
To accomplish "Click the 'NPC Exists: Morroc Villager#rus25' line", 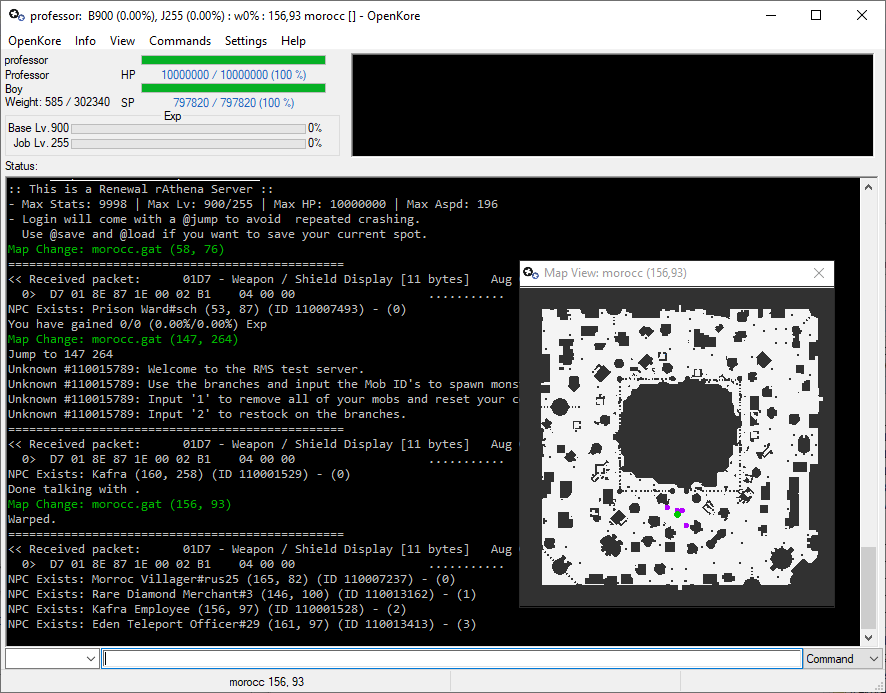I will (x=232, y=579).
